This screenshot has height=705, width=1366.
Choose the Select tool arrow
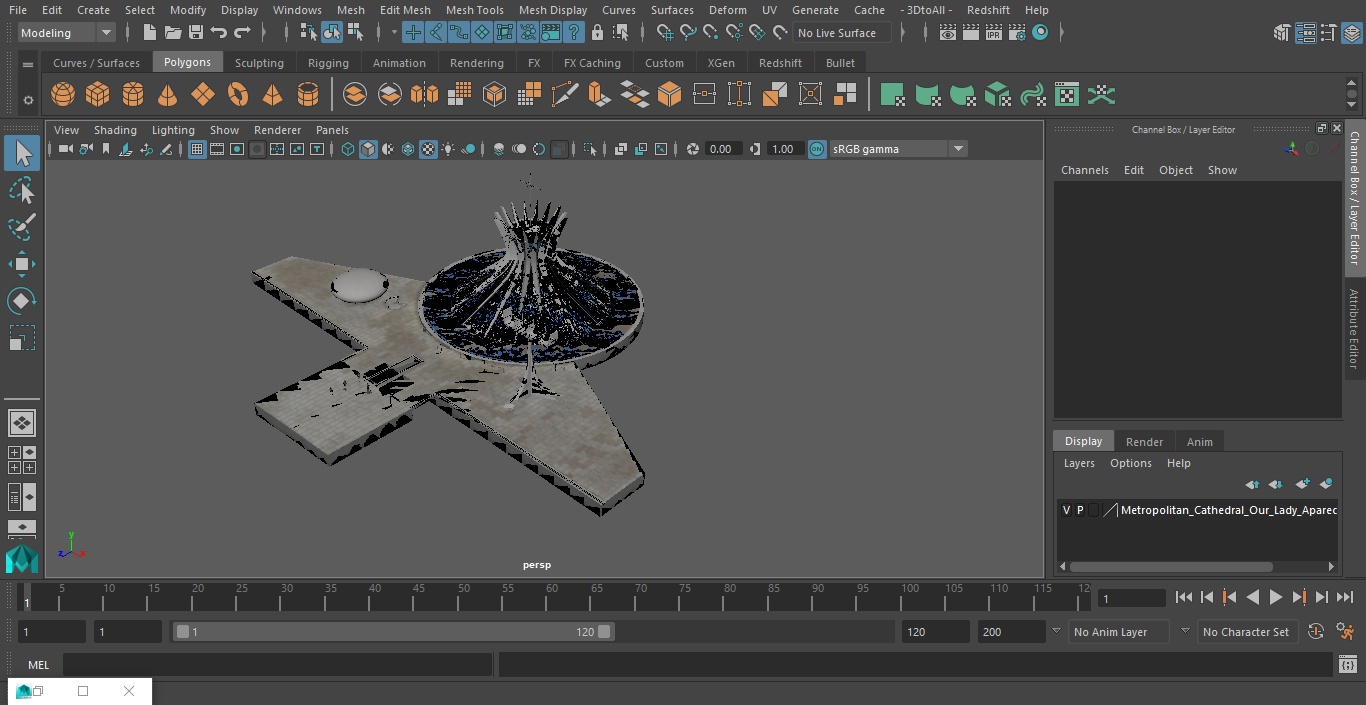click(21, 153)
